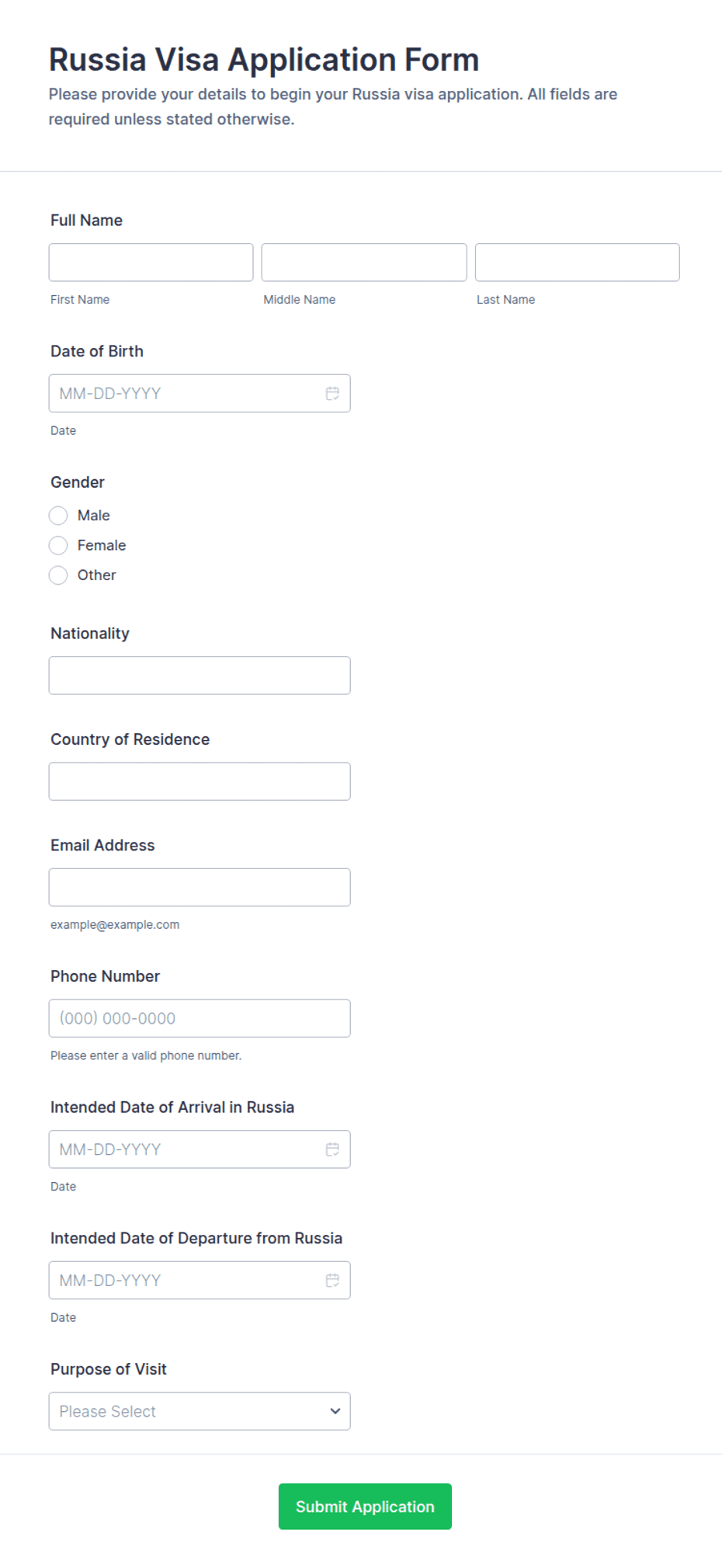Image resolution: width=722 pixels, height=1568 pixels.
Task: Click the Purpose of Visit chevron arrow
Action: (335, 1411)
